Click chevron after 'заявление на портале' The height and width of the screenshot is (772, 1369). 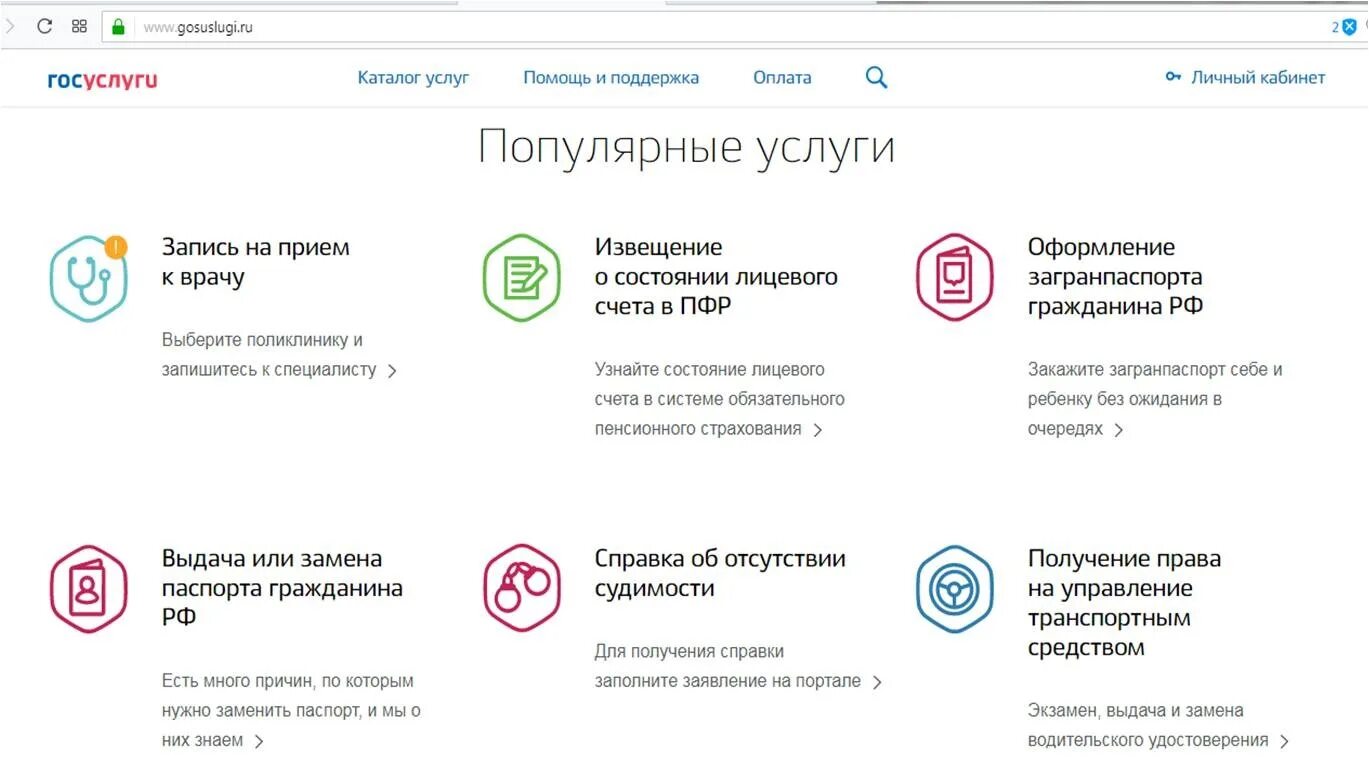coord(876,683)
